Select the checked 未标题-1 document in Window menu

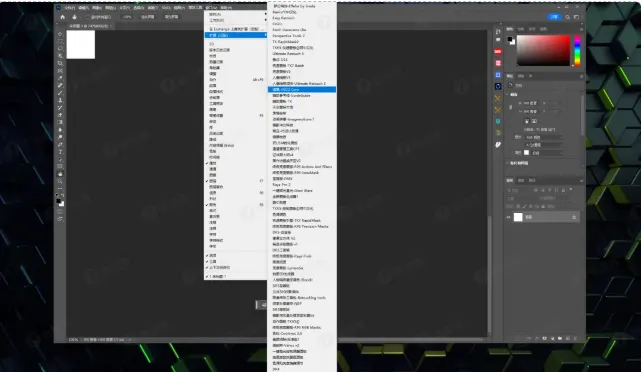(235, 277)
